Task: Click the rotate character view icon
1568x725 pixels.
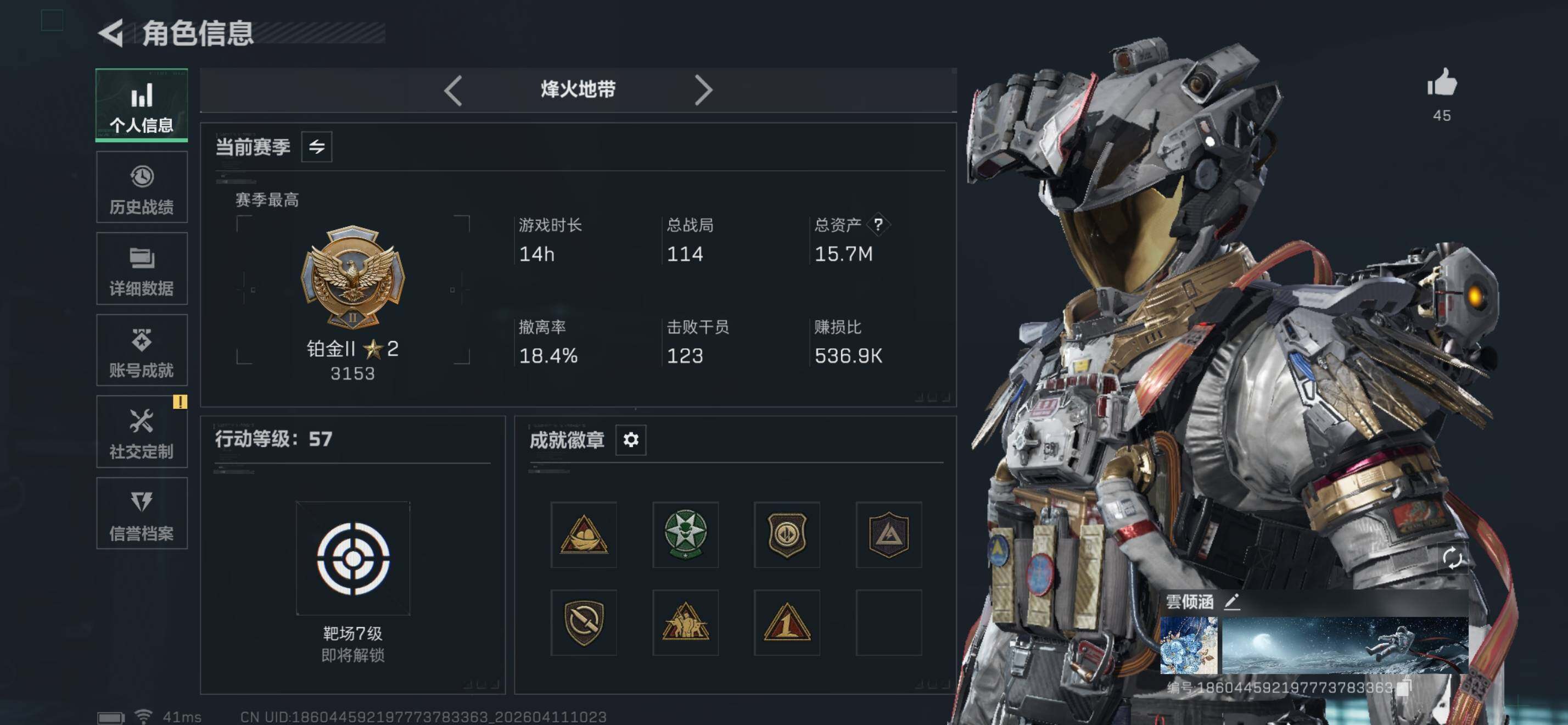Action: click(x=1452, y=557)
